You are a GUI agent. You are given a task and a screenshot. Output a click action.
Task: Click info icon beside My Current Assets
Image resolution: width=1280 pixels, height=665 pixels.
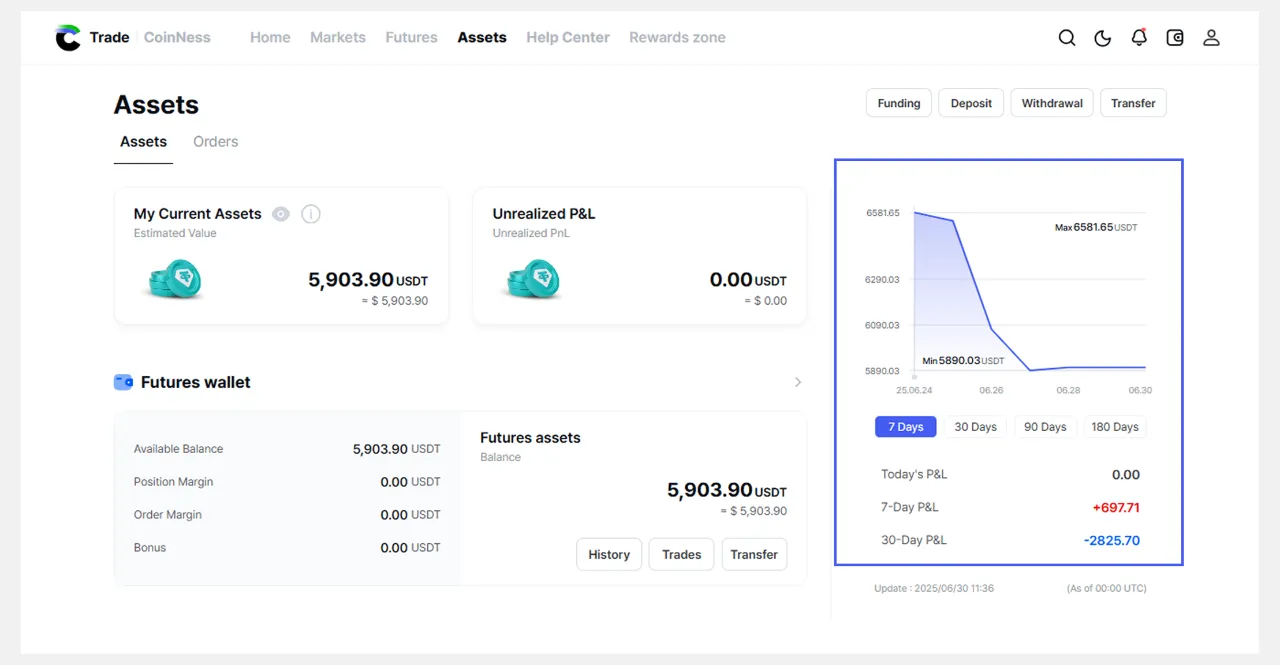[311, 214]
